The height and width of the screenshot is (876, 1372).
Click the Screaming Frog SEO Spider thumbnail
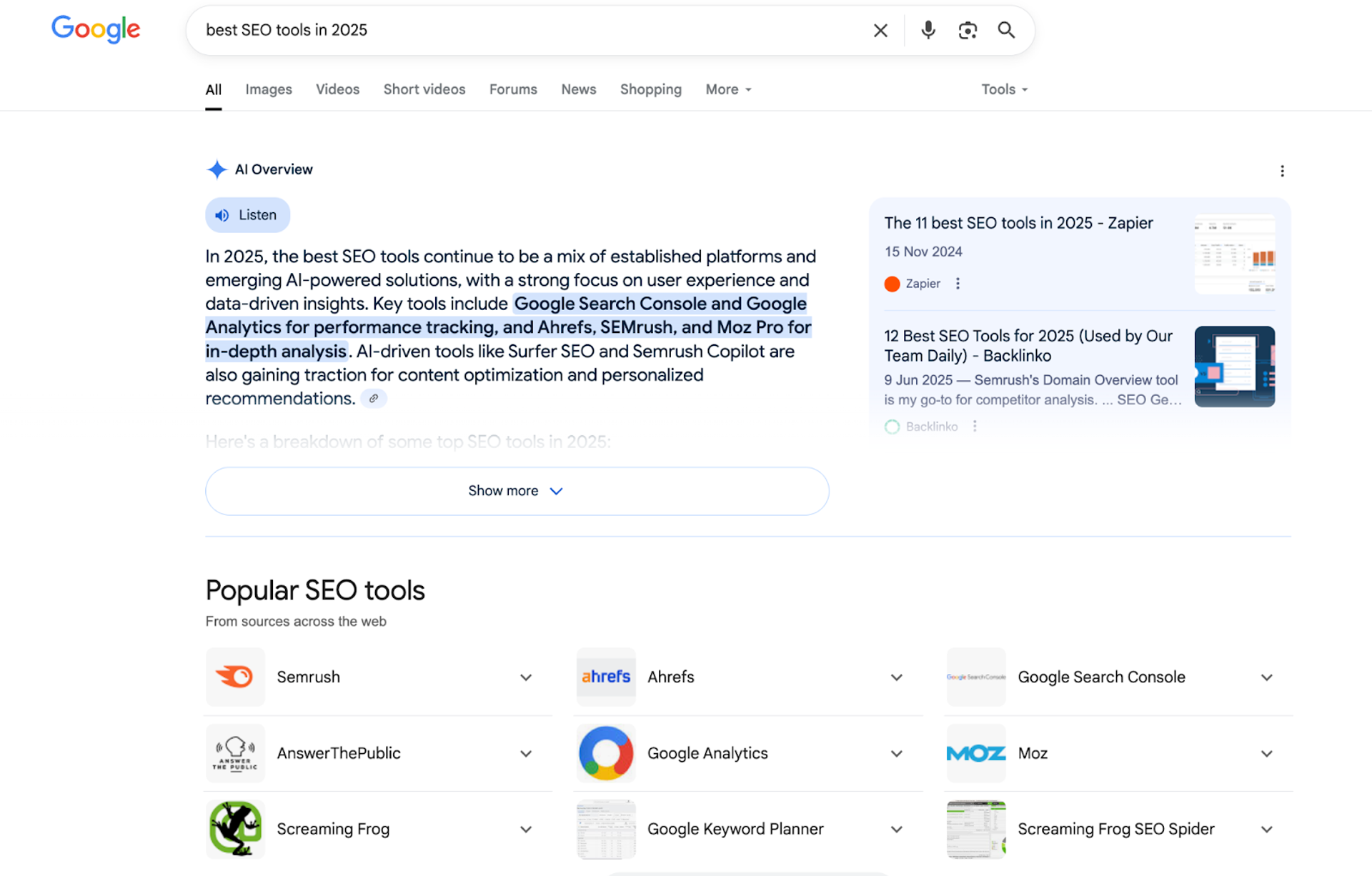coord(976,829)
